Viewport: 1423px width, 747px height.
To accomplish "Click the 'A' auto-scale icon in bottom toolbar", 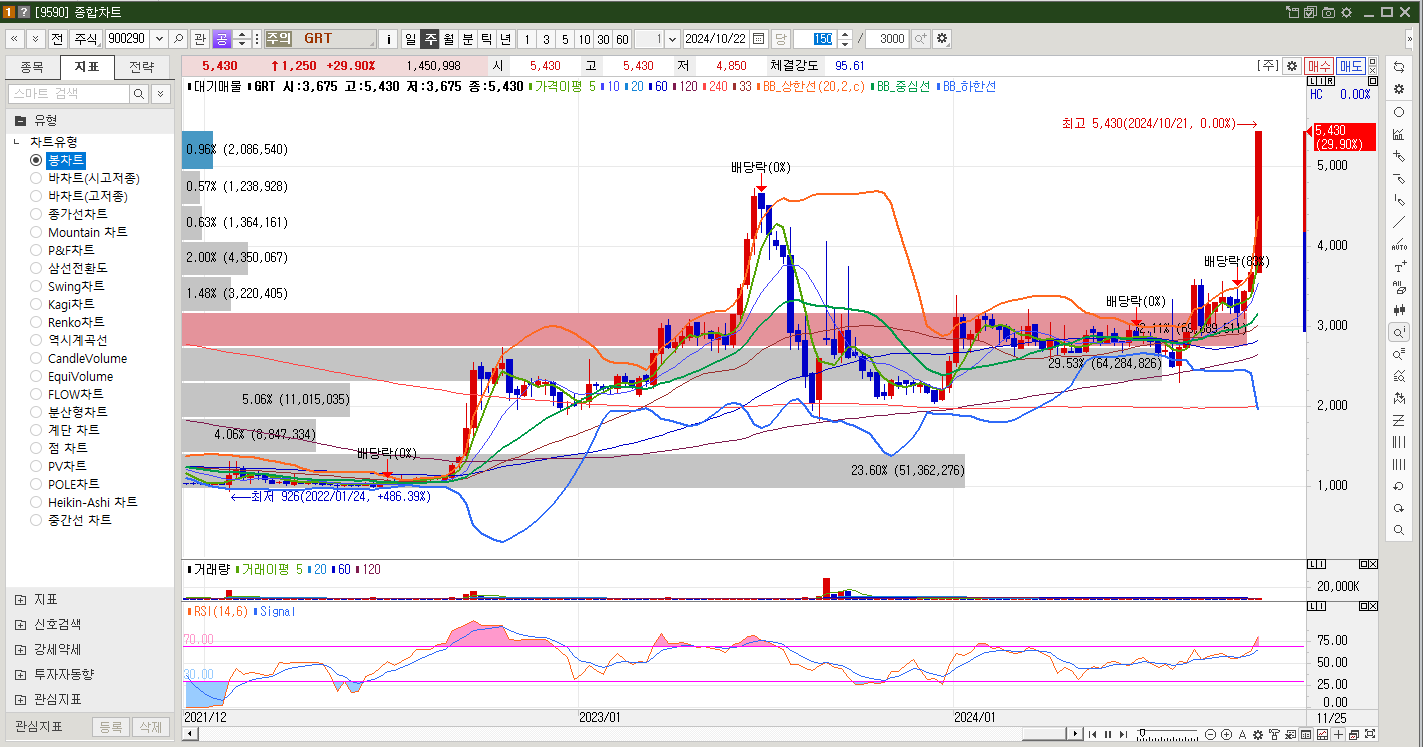I will (1242, 735).
